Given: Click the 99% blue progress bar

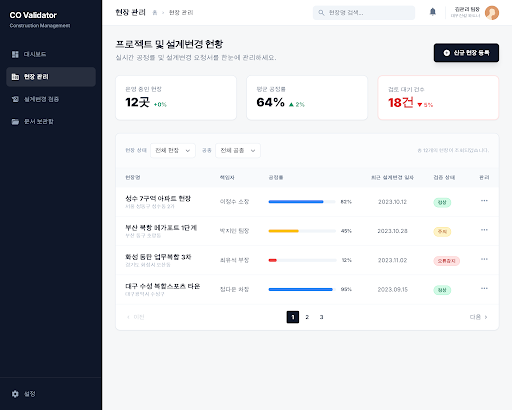Looking at the screenshot, I should tap(302, 289).
